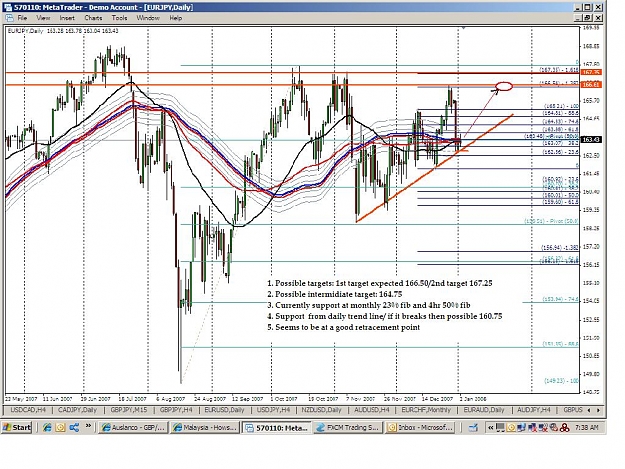The image size is (625, 469).
Task: Open the Malaysia - Hows taskbar window
Action: [205, 428]
